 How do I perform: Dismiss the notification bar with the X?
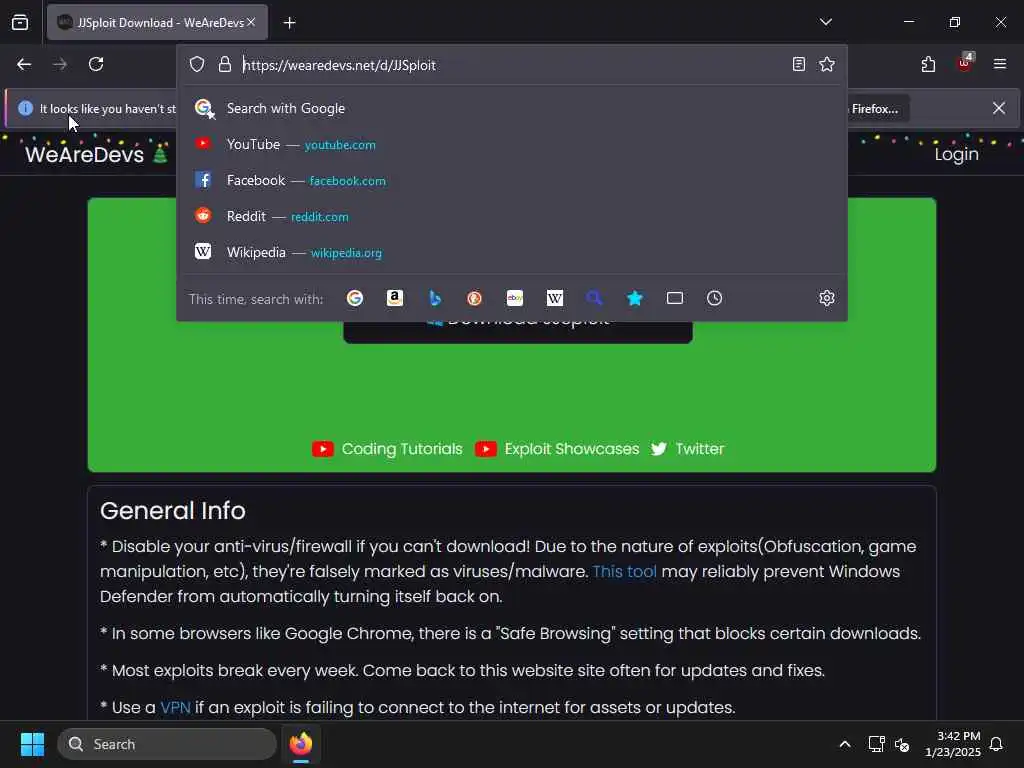point(999,108)
